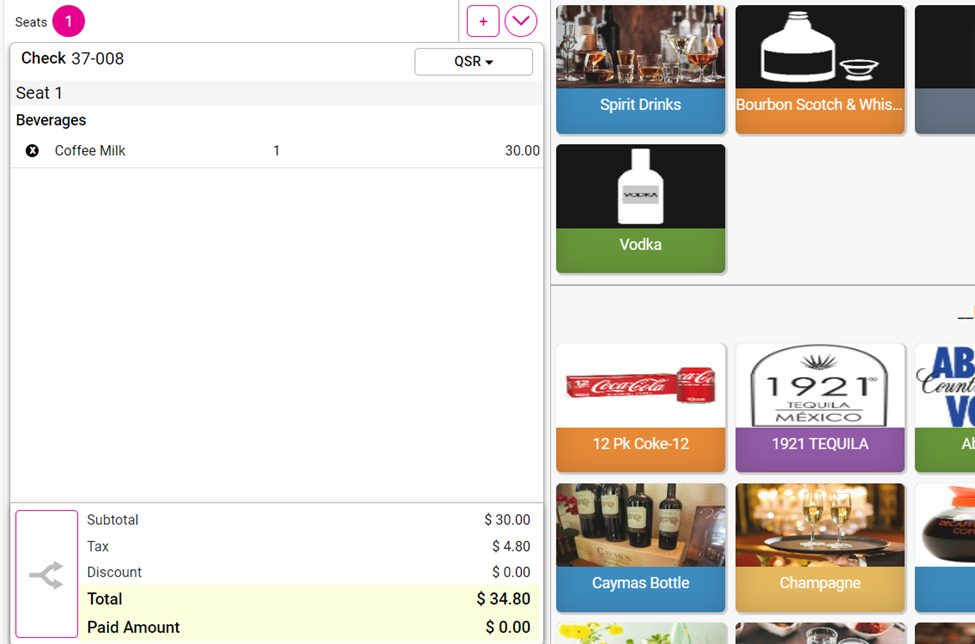
Task: Add a new seat with plus button
Action: pos(483,21)
